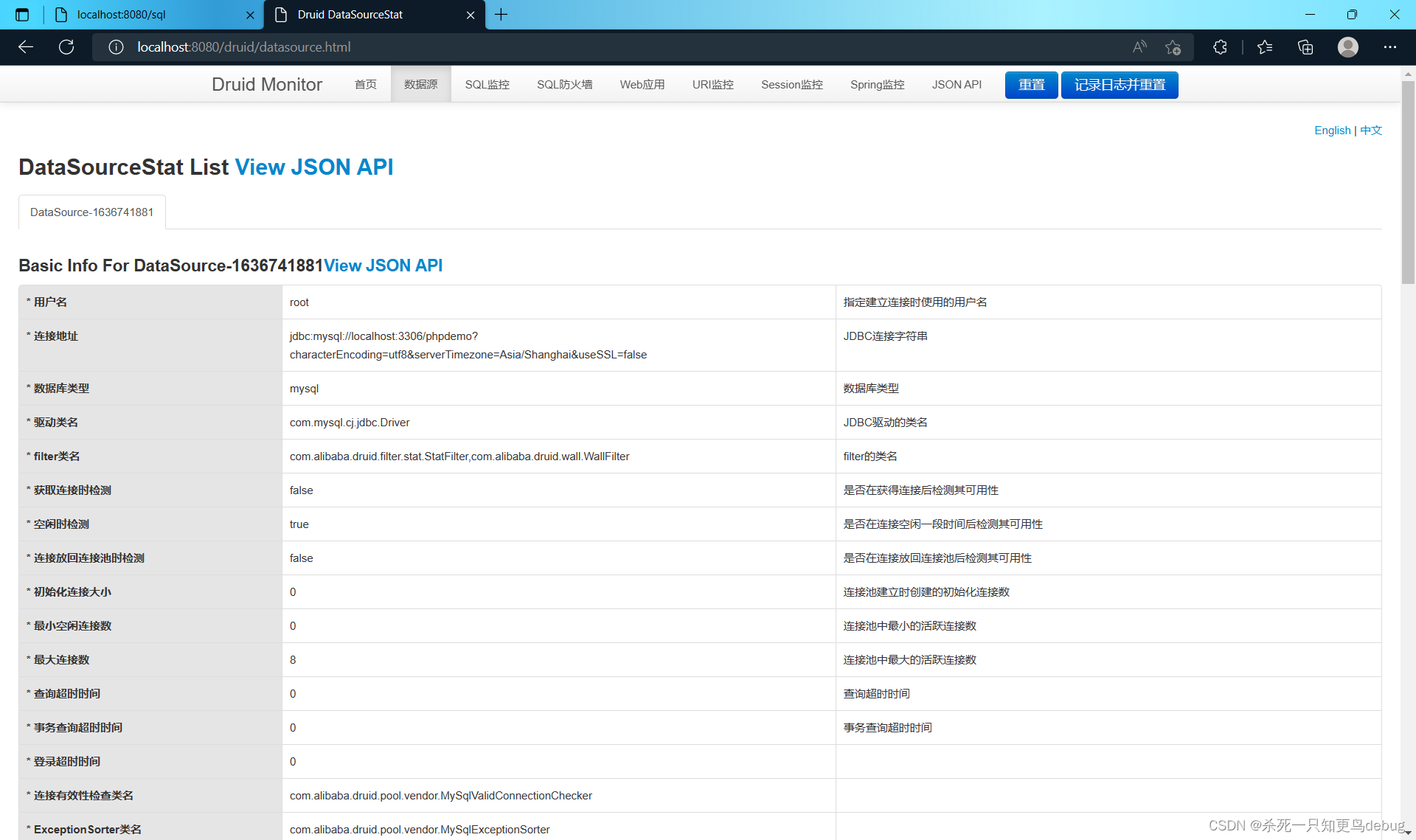Open the favorites list icon
The image size is (1416, 840).
[x=1265, y=47]
